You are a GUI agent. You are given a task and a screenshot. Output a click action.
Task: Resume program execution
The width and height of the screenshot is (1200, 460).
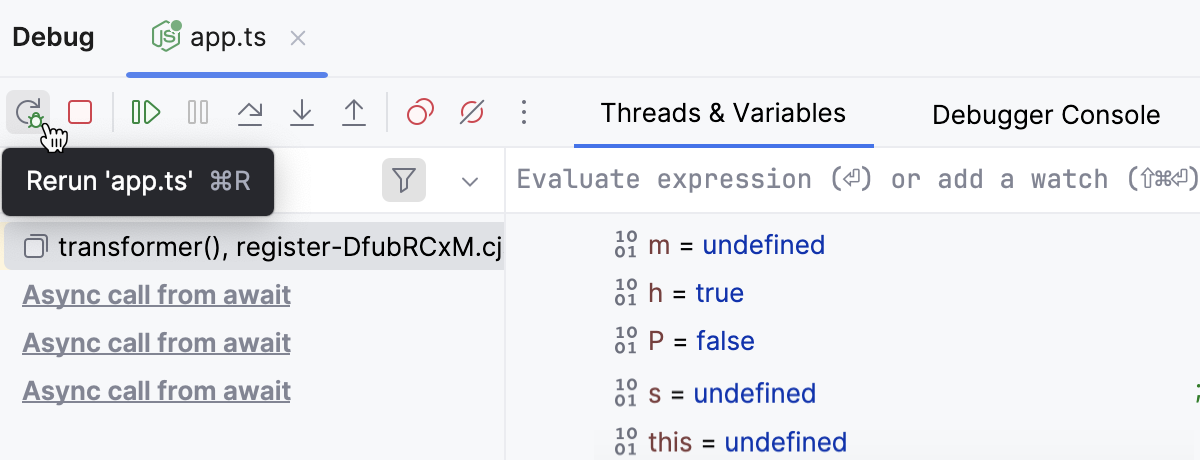tap(146, 112)
